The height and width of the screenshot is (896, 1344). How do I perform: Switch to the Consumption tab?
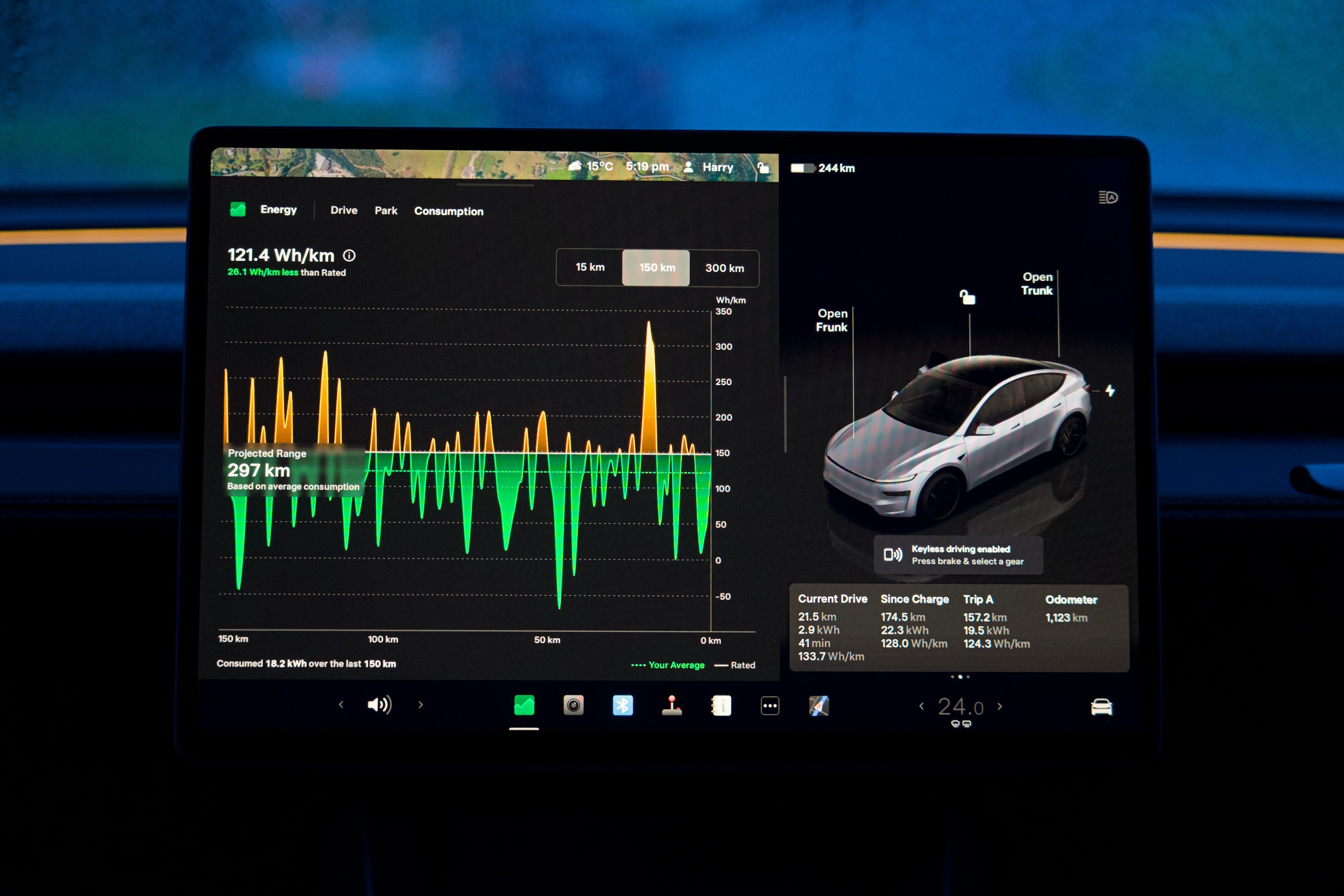[449, 211]
